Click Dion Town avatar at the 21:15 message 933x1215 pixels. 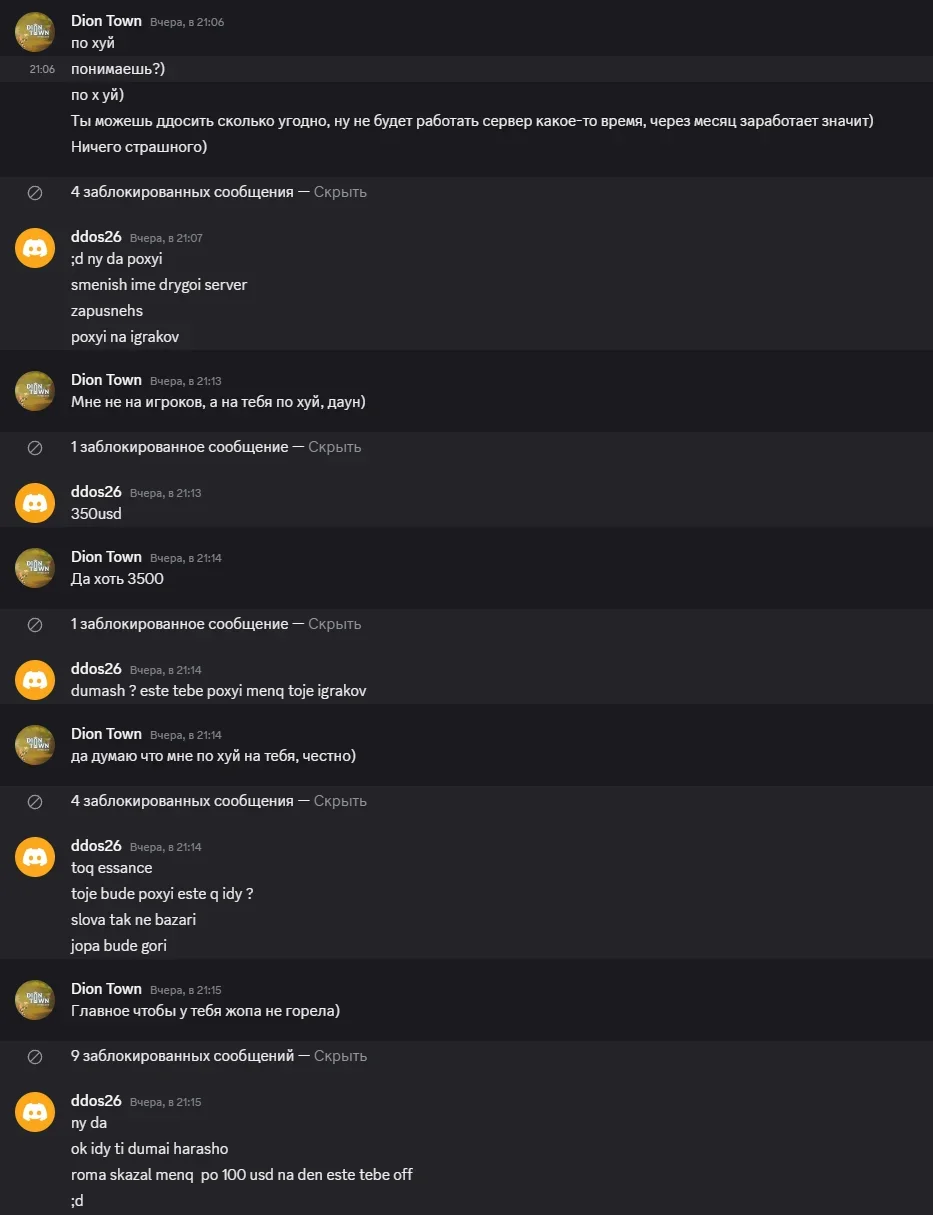tap(35, 1000)
